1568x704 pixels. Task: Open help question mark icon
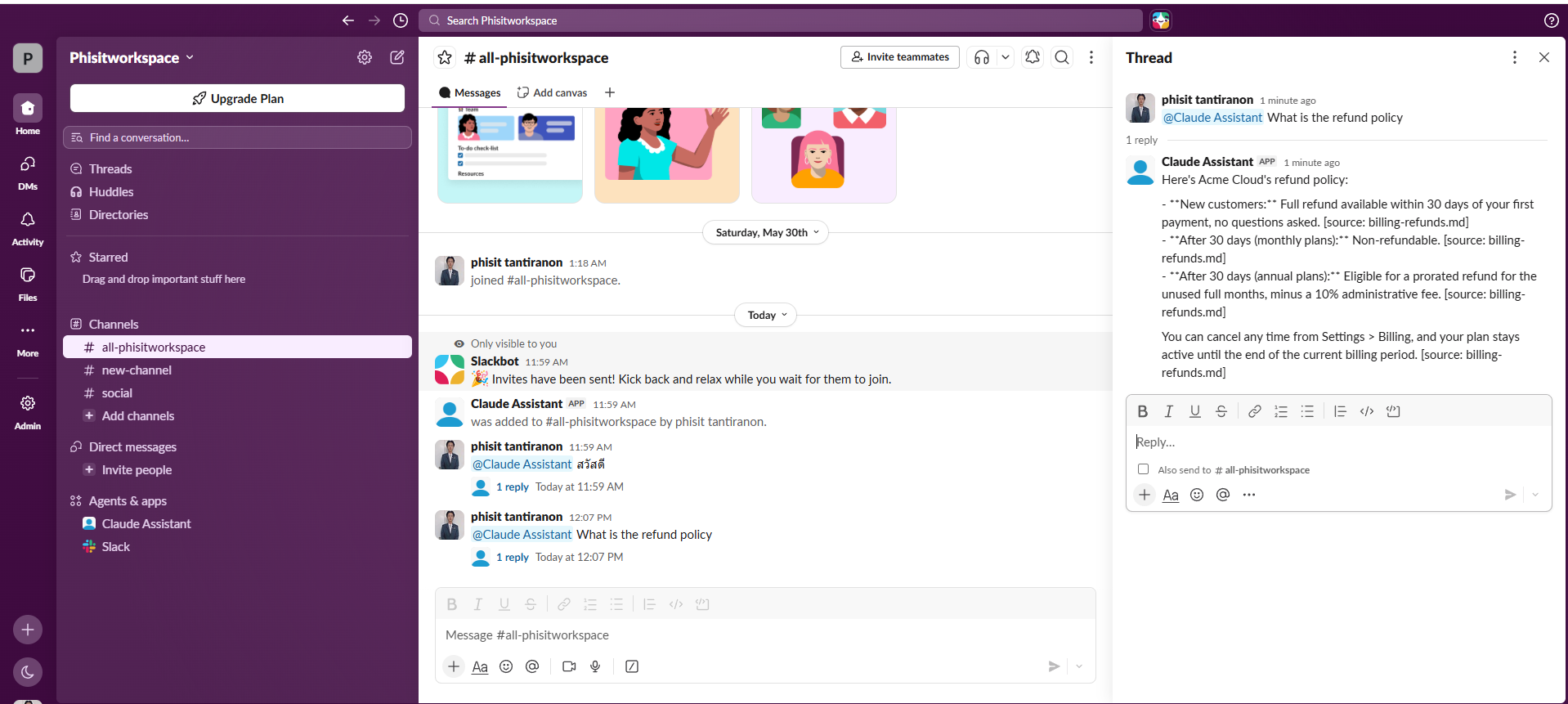pos(1551,20)
